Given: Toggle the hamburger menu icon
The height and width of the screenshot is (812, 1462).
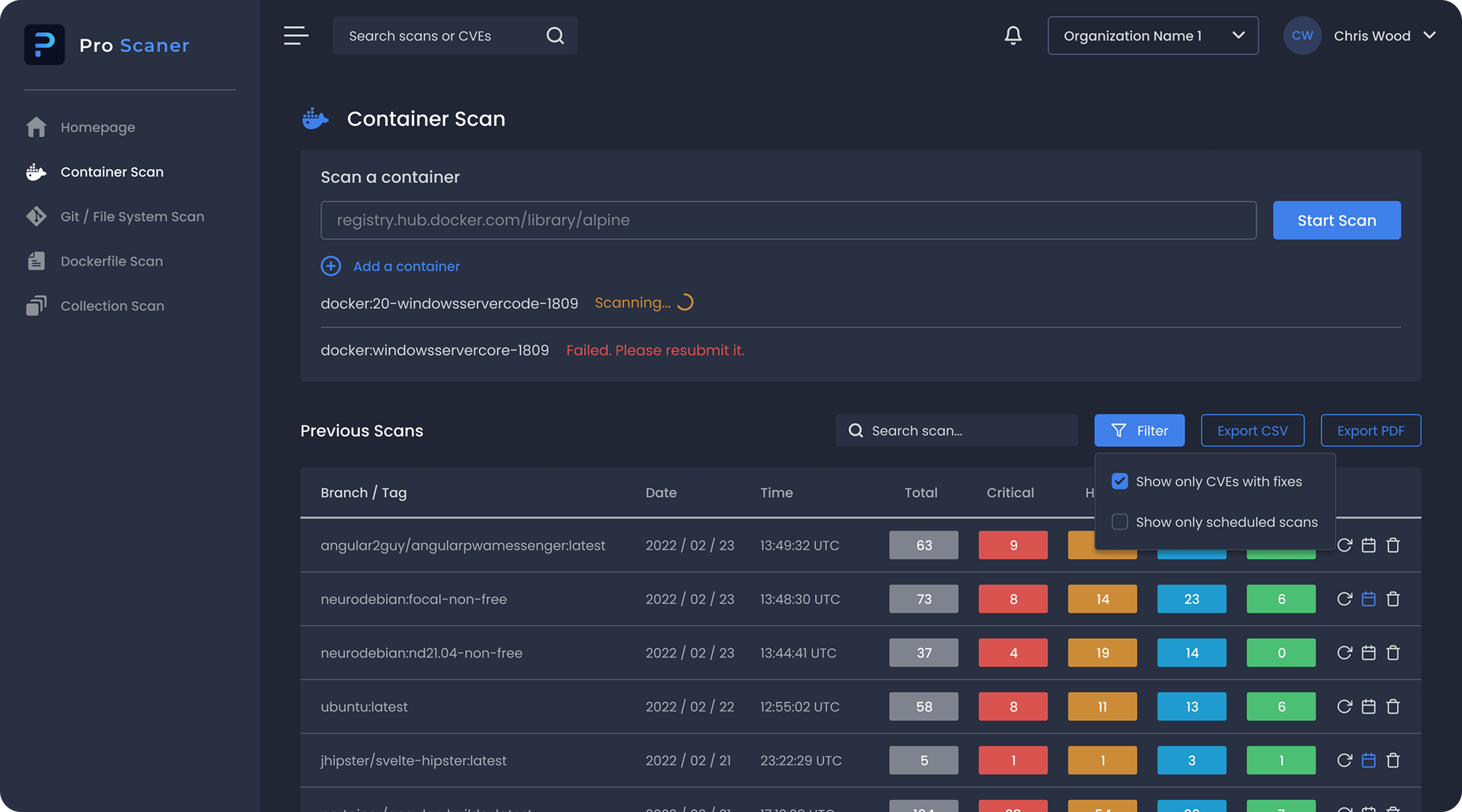Looking at the screenshot, I should click(x=296, y=35).
